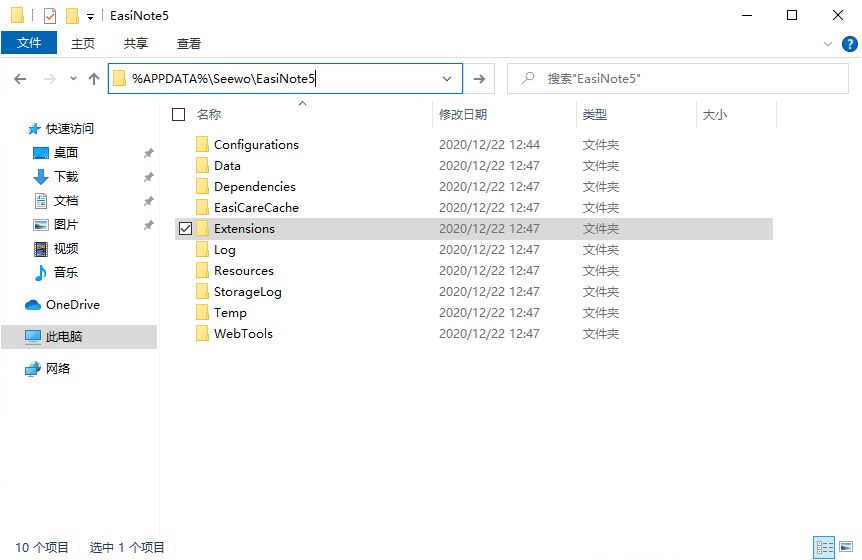Screen dimensions: 862x560
Task: Switch to the 共享 ribbon tab
Action: point(136,43)
